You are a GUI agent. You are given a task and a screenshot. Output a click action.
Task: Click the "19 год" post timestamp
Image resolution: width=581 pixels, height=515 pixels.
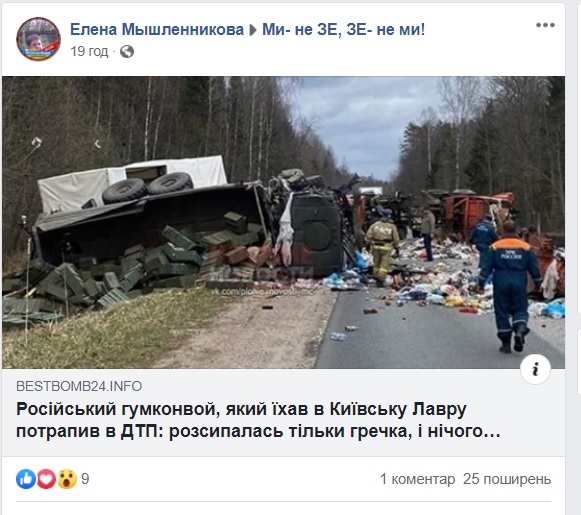point(89,52)
